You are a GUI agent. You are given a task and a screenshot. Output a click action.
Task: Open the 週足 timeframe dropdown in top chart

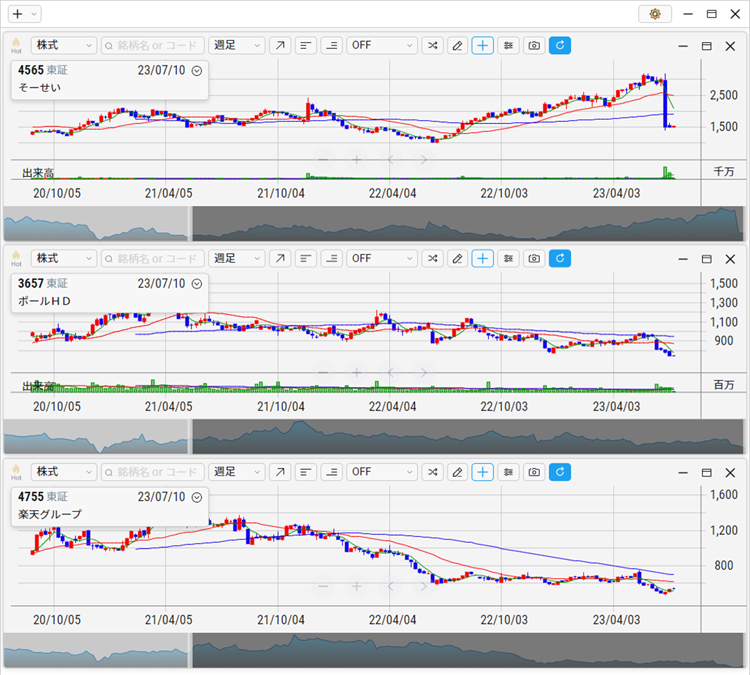pyautogui.click(x=236, y=46)
